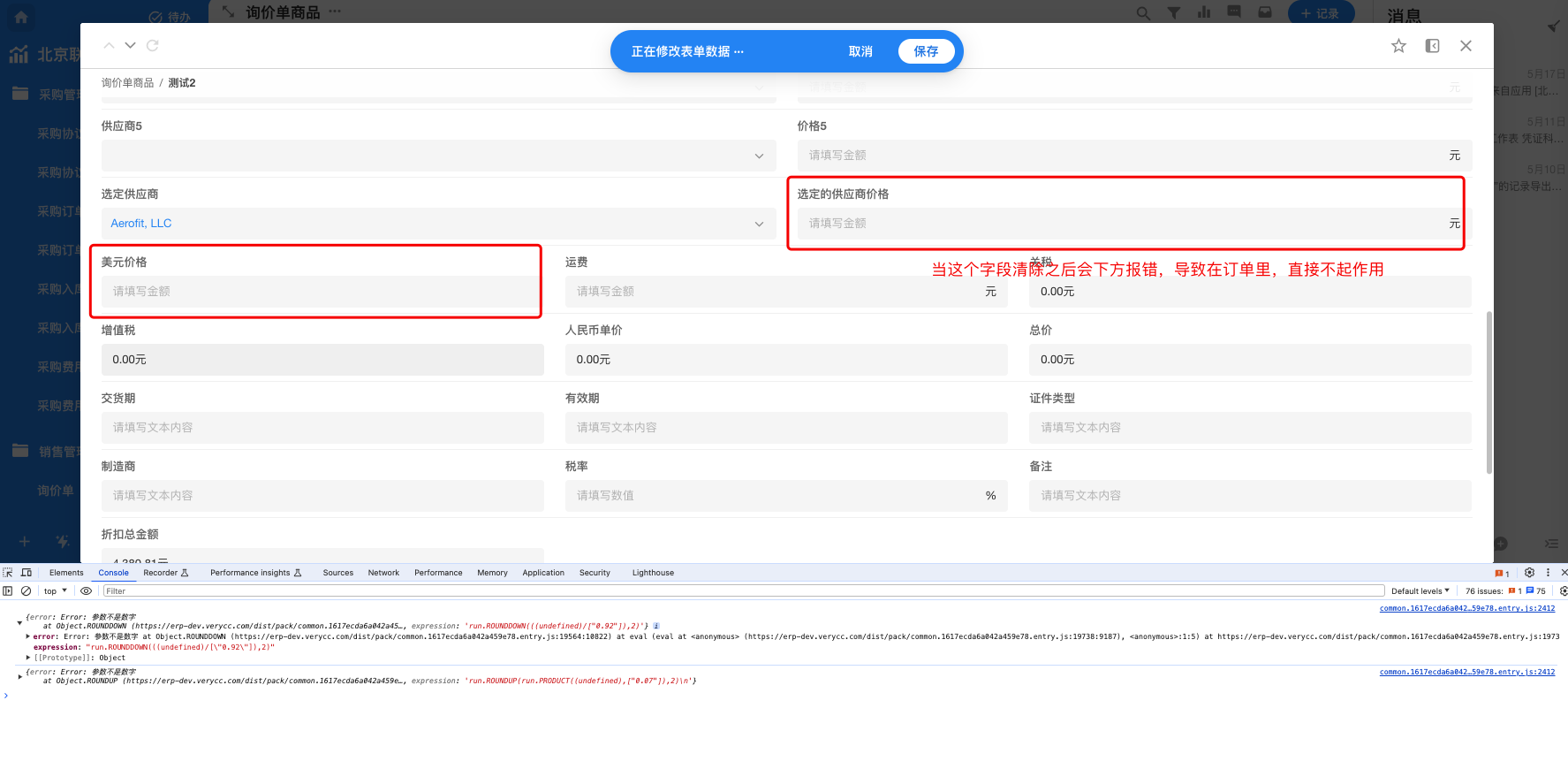
Task: Click the 保存 save button
Action: point(925,51)
